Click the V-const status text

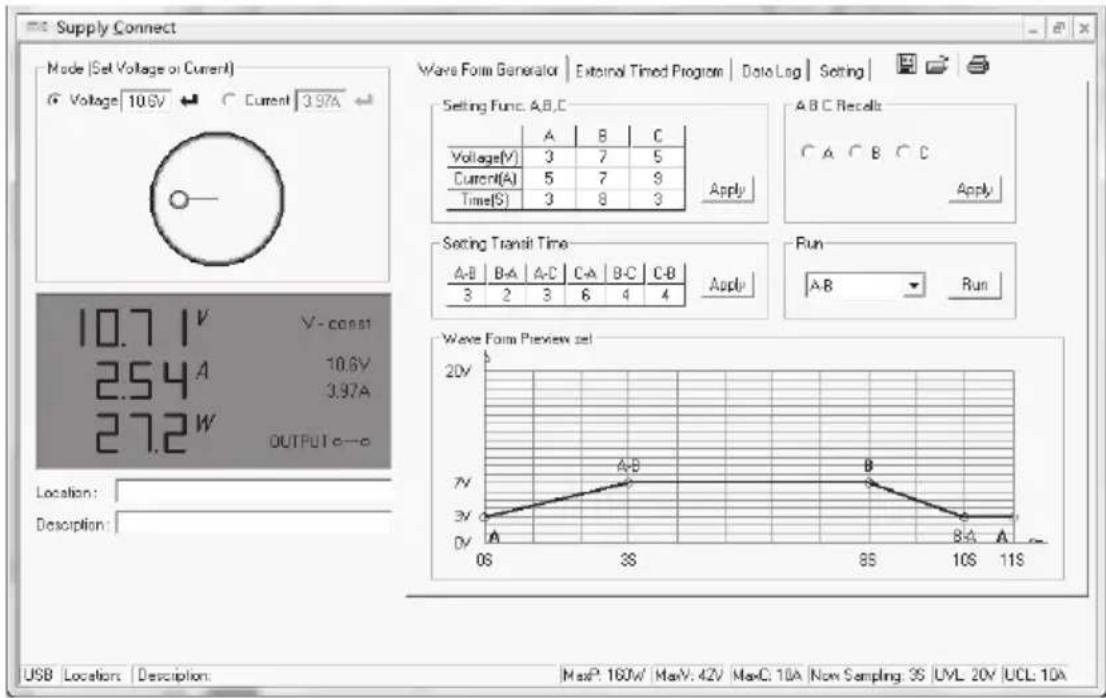click(336, 324)
